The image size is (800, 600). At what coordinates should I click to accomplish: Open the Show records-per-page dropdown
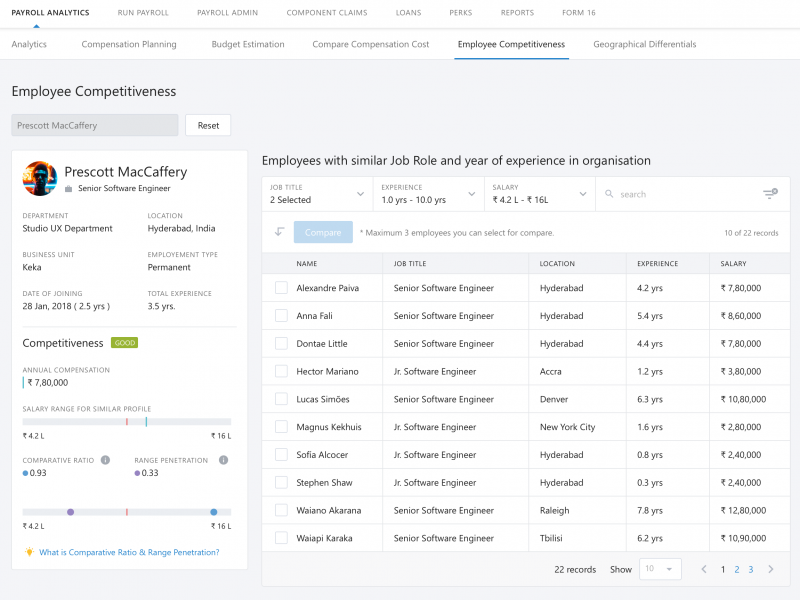click(660, 569)
